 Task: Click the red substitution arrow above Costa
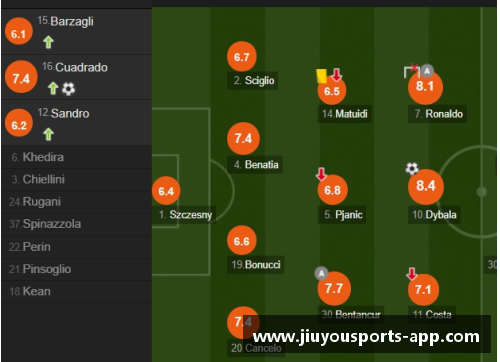click(412, 273)
